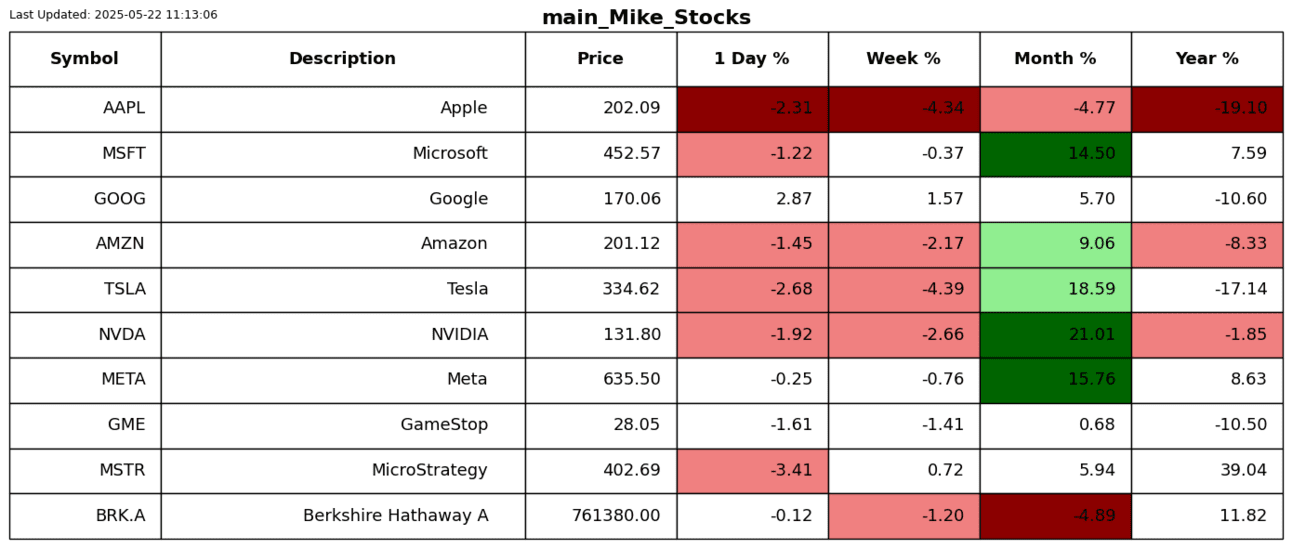Click Google's 1 Day % value 2.87
Image resolution: width=1292 pixels, height=548 pixels.
tap(752, 199)
